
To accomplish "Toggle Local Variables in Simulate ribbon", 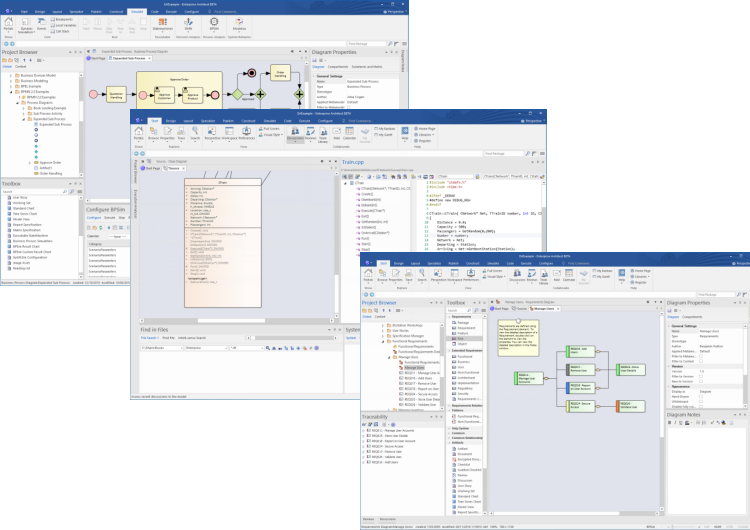I will pos(64,25).
